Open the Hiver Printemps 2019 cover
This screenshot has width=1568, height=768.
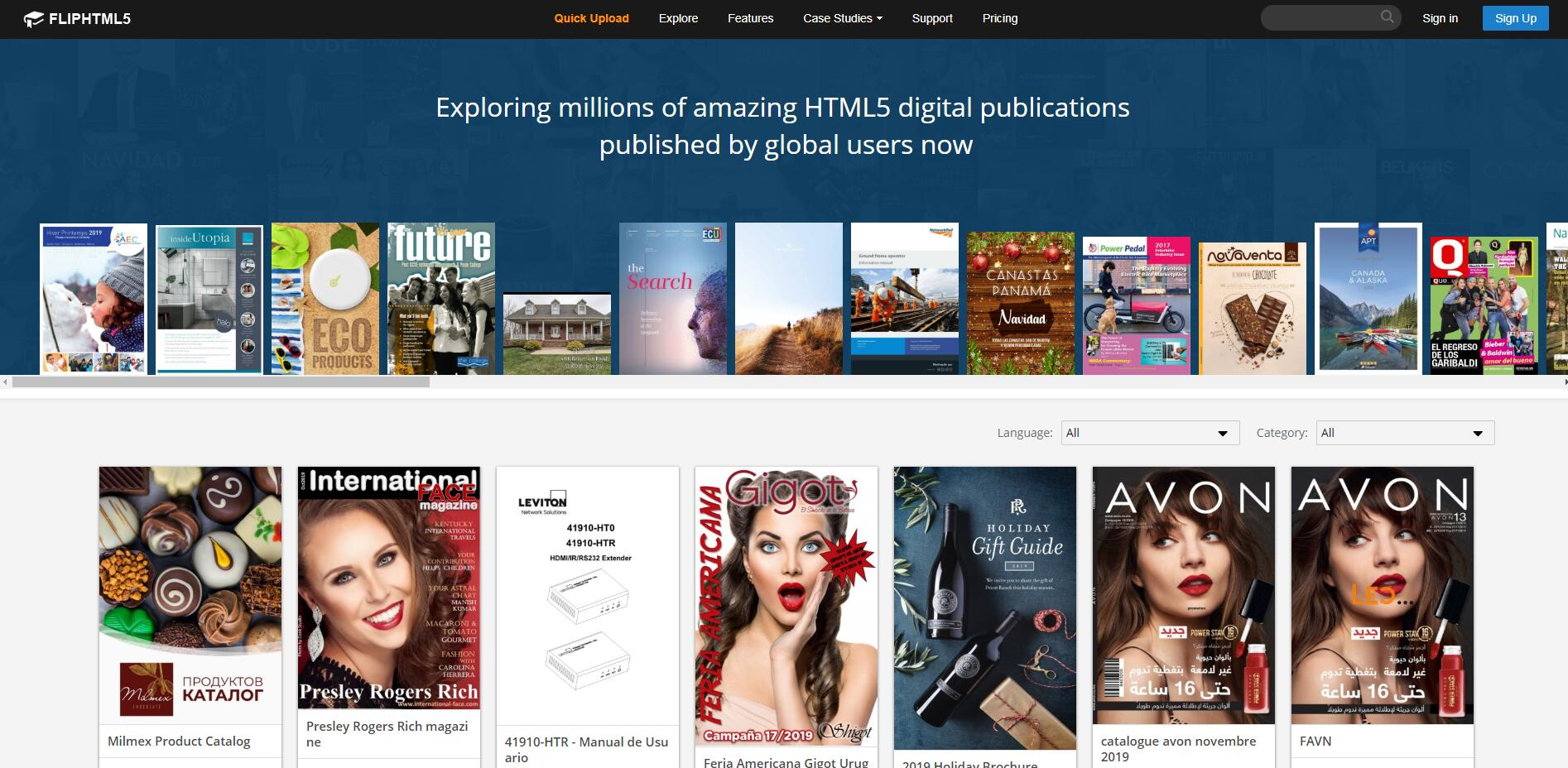tap(94, 299)
